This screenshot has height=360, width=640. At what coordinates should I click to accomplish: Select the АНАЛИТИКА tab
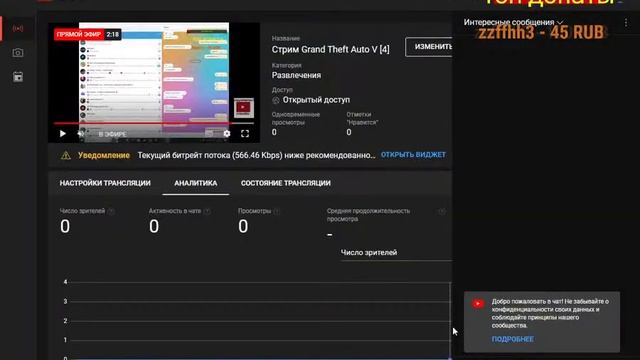coord(196,183)
